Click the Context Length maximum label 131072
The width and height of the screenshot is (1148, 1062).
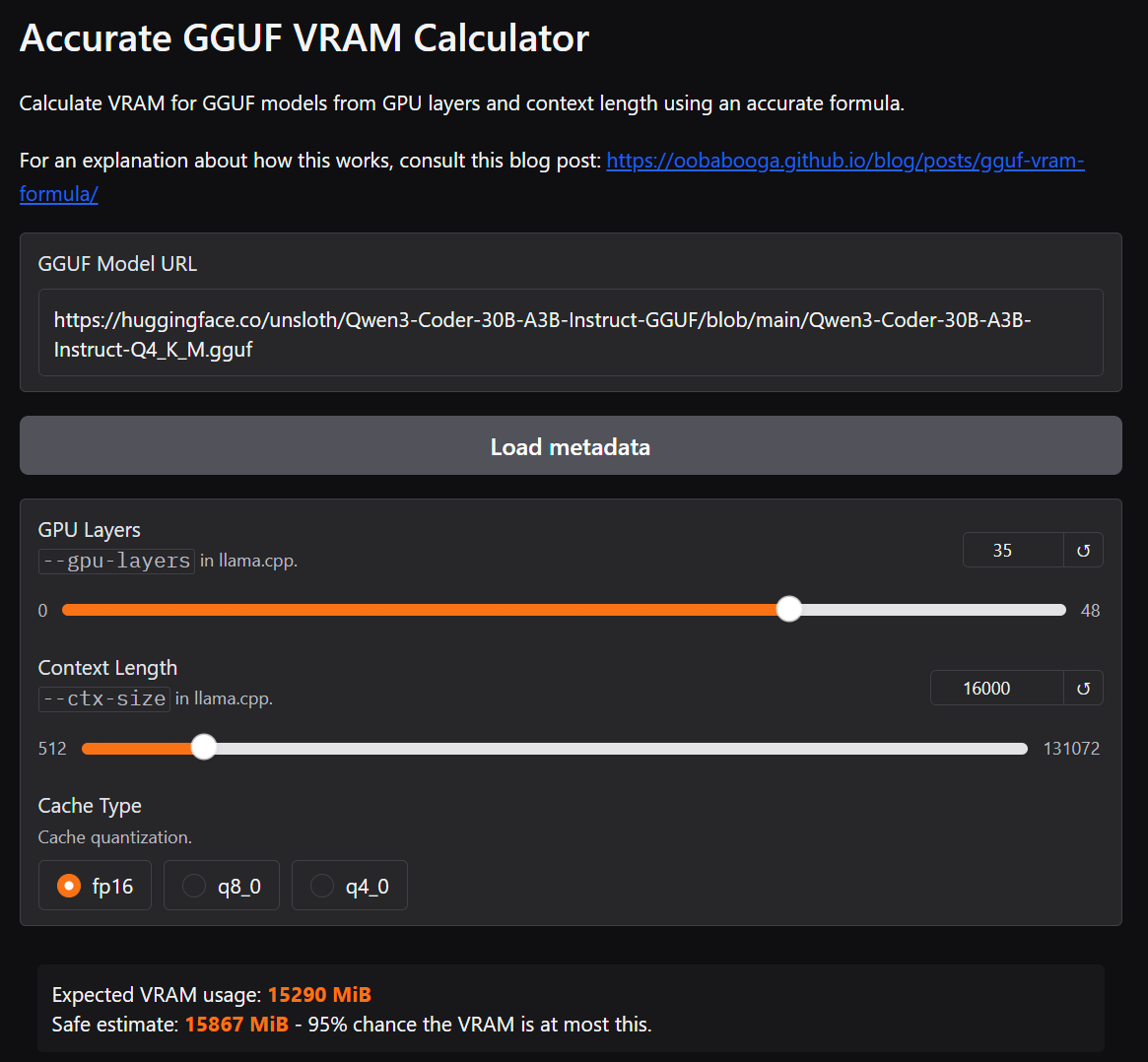1071,749
